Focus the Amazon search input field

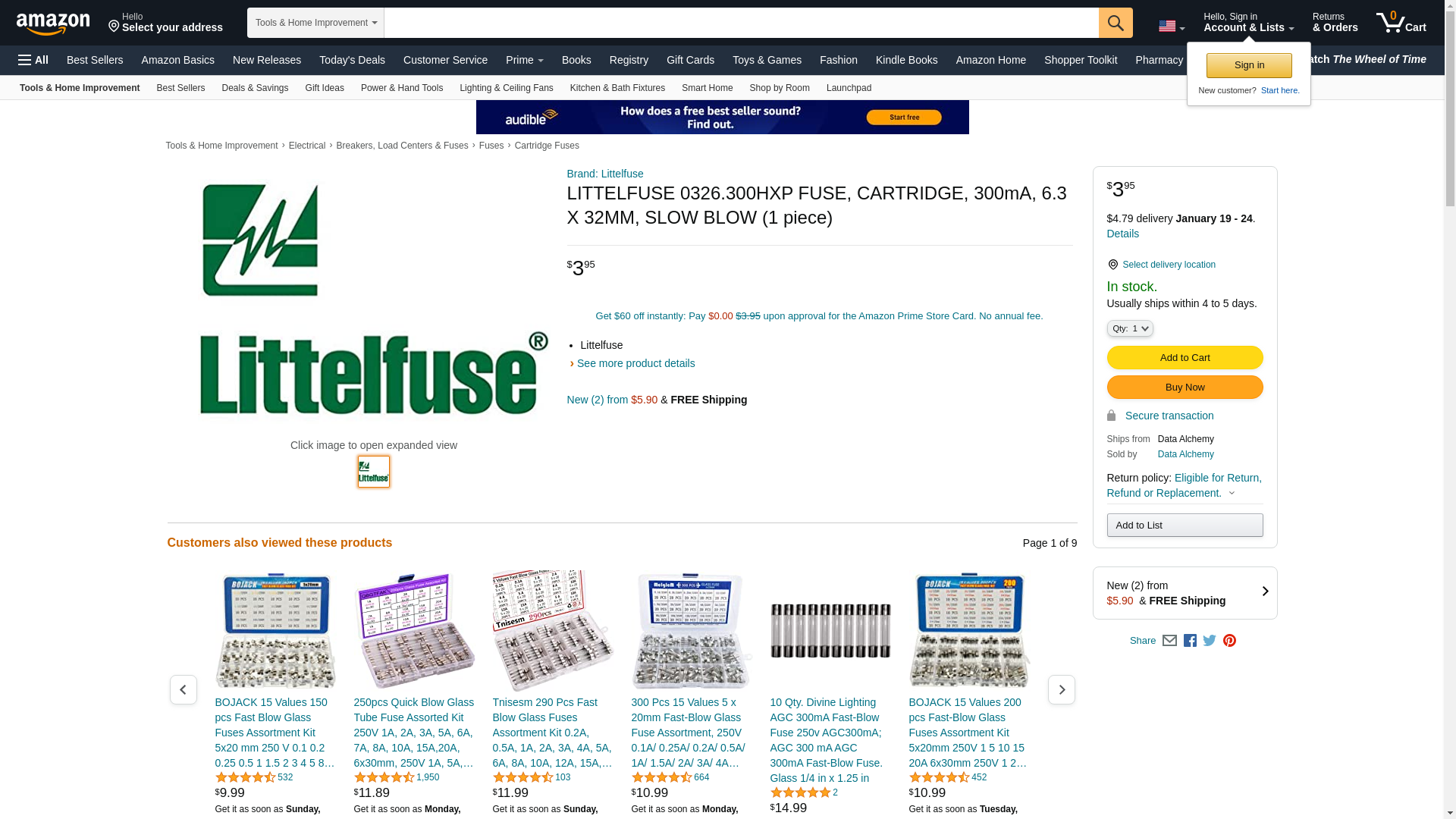[741, 23]
